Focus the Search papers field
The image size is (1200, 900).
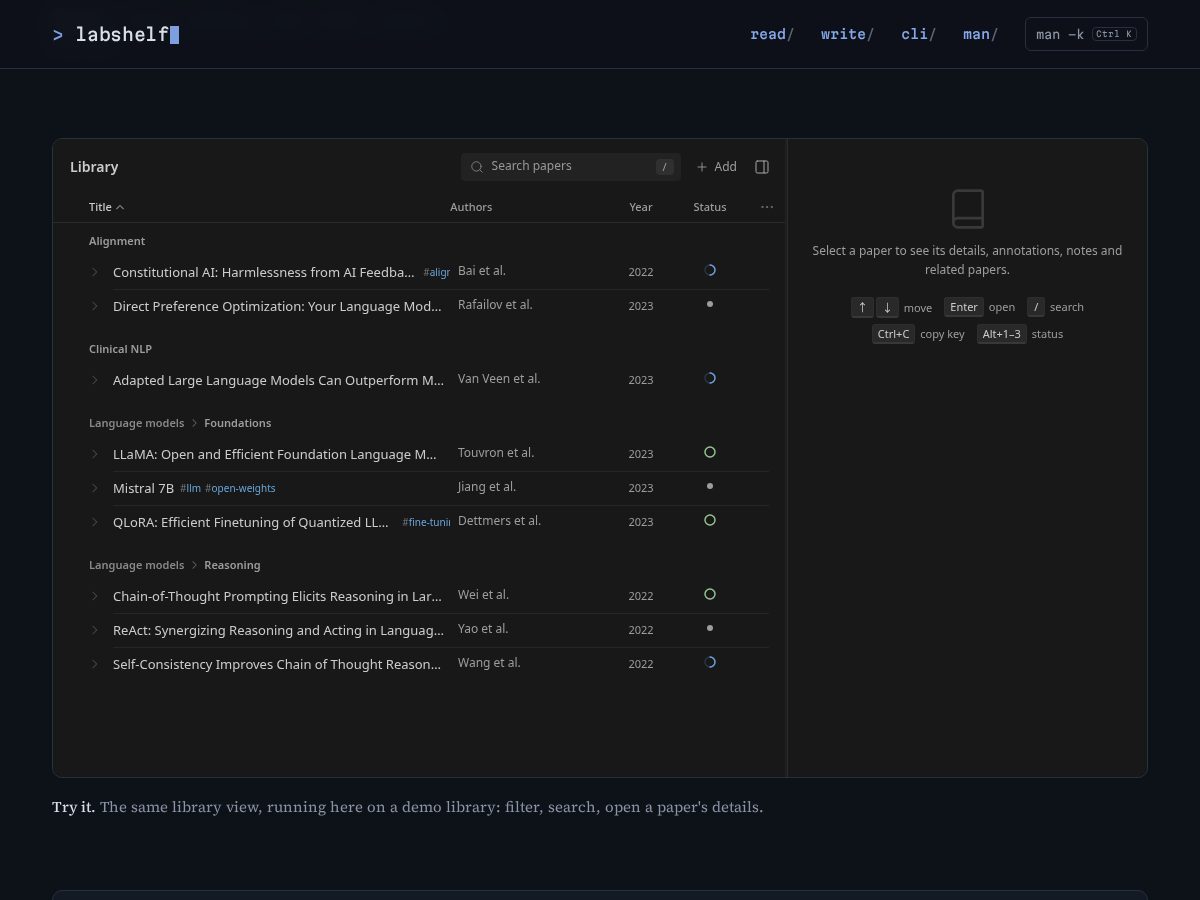[571, 167]
